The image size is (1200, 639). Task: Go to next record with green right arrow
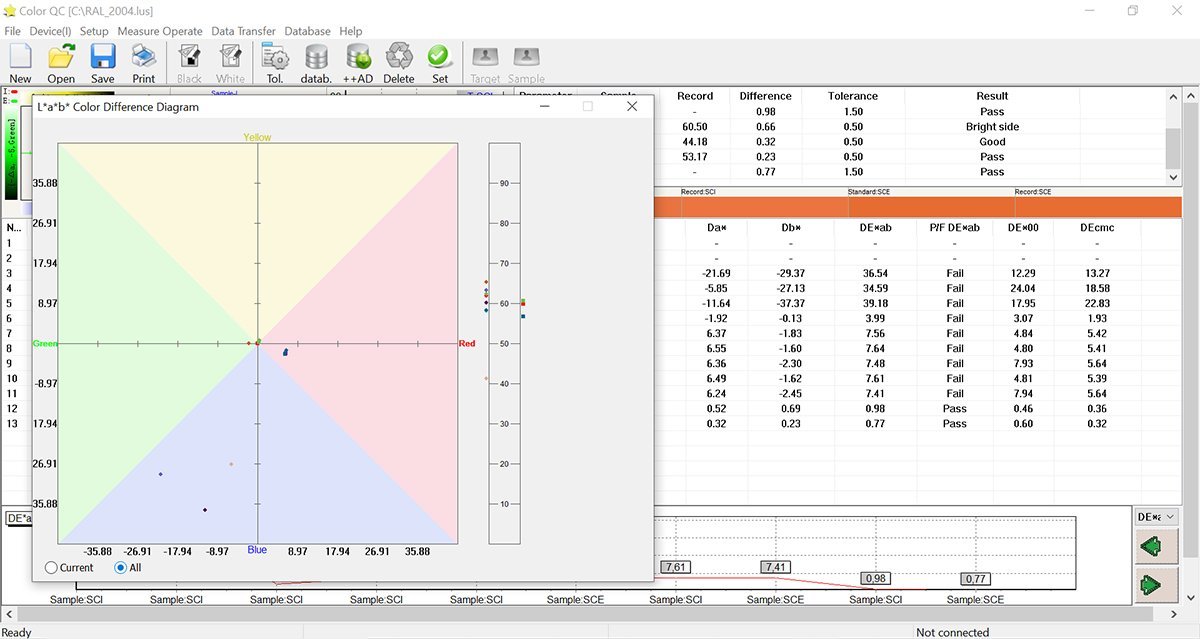tap(1158, 584)
